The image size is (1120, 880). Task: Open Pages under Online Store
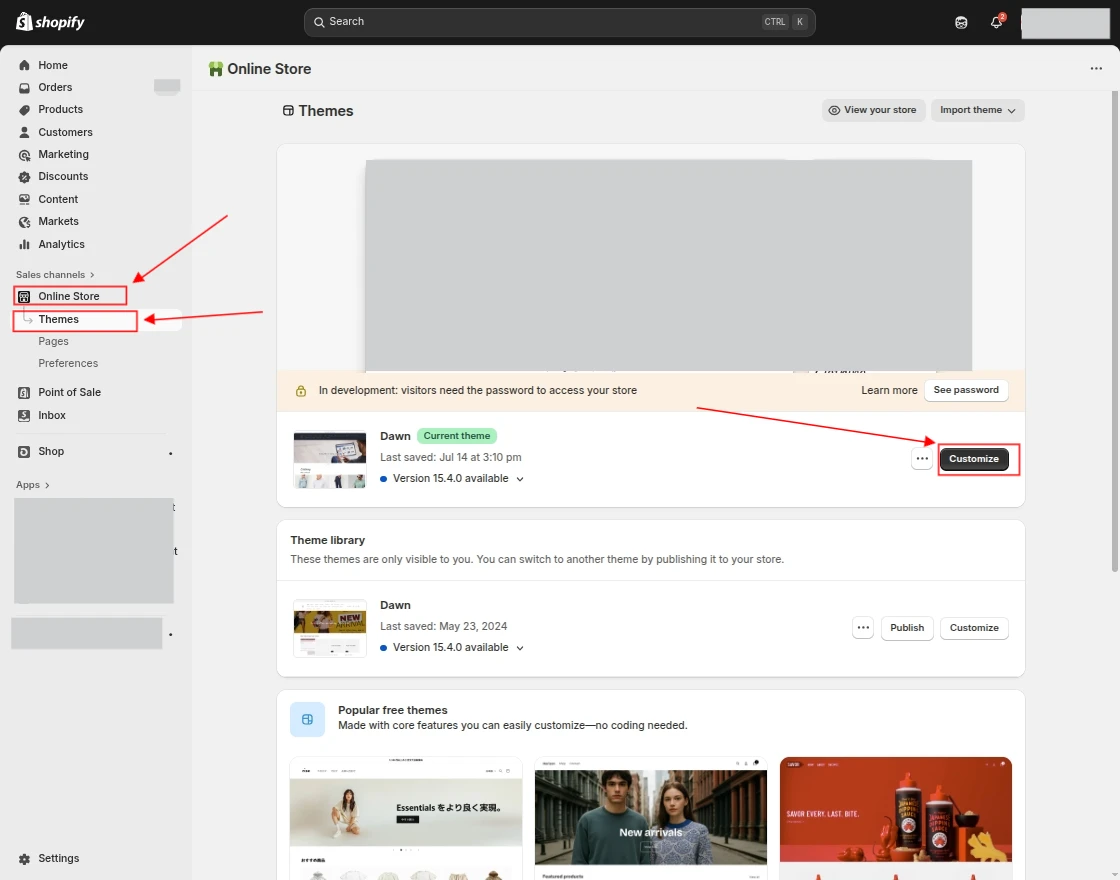53,341
